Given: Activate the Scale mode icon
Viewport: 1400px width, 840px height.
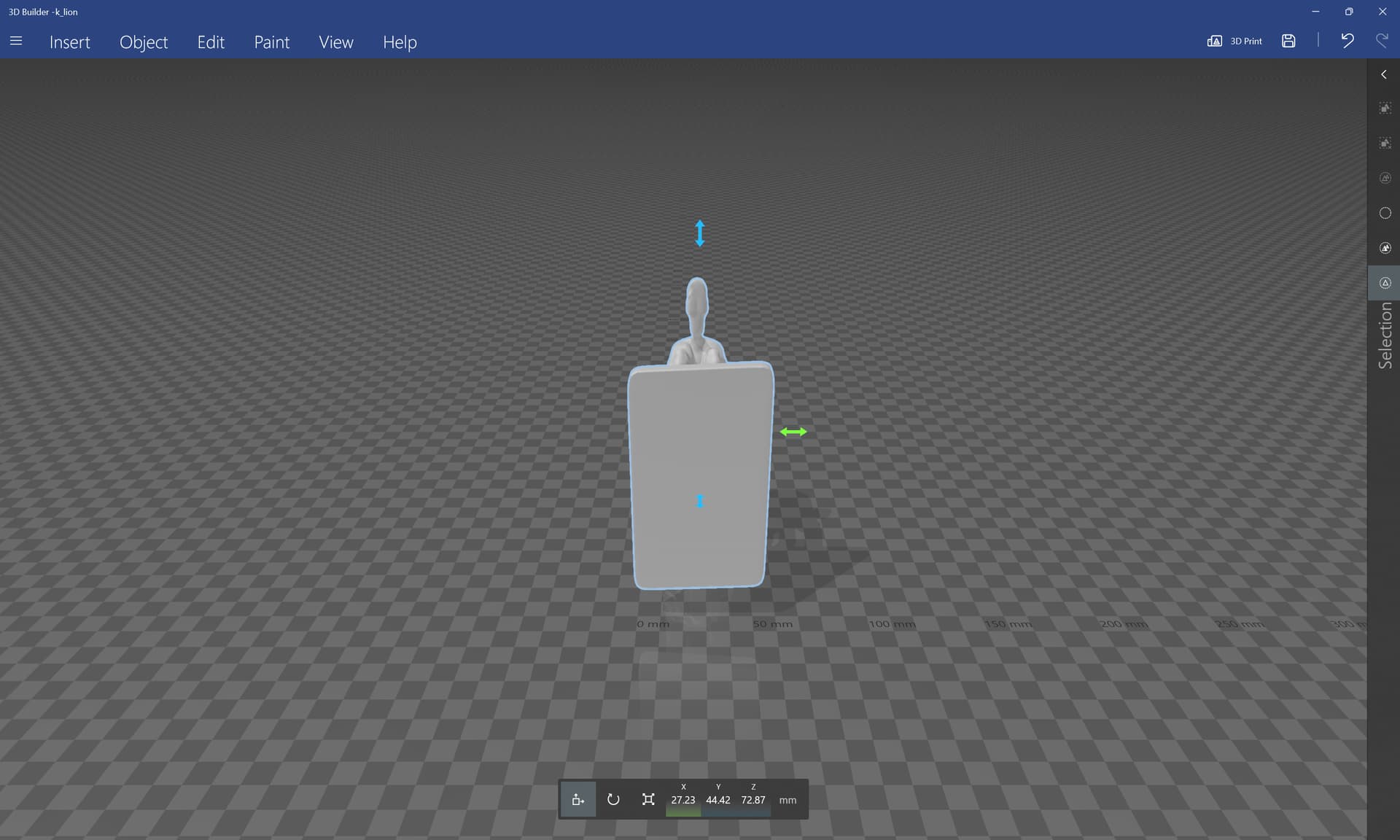Looking at the screenshot, I should (x=648, y=800).
